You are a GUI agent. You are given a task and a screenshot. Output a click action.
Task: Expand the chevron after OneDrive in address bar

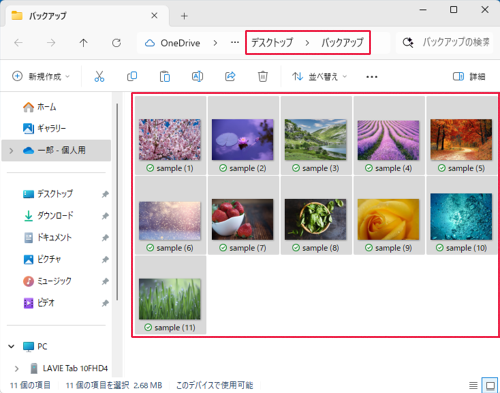(x=215, y=43)
